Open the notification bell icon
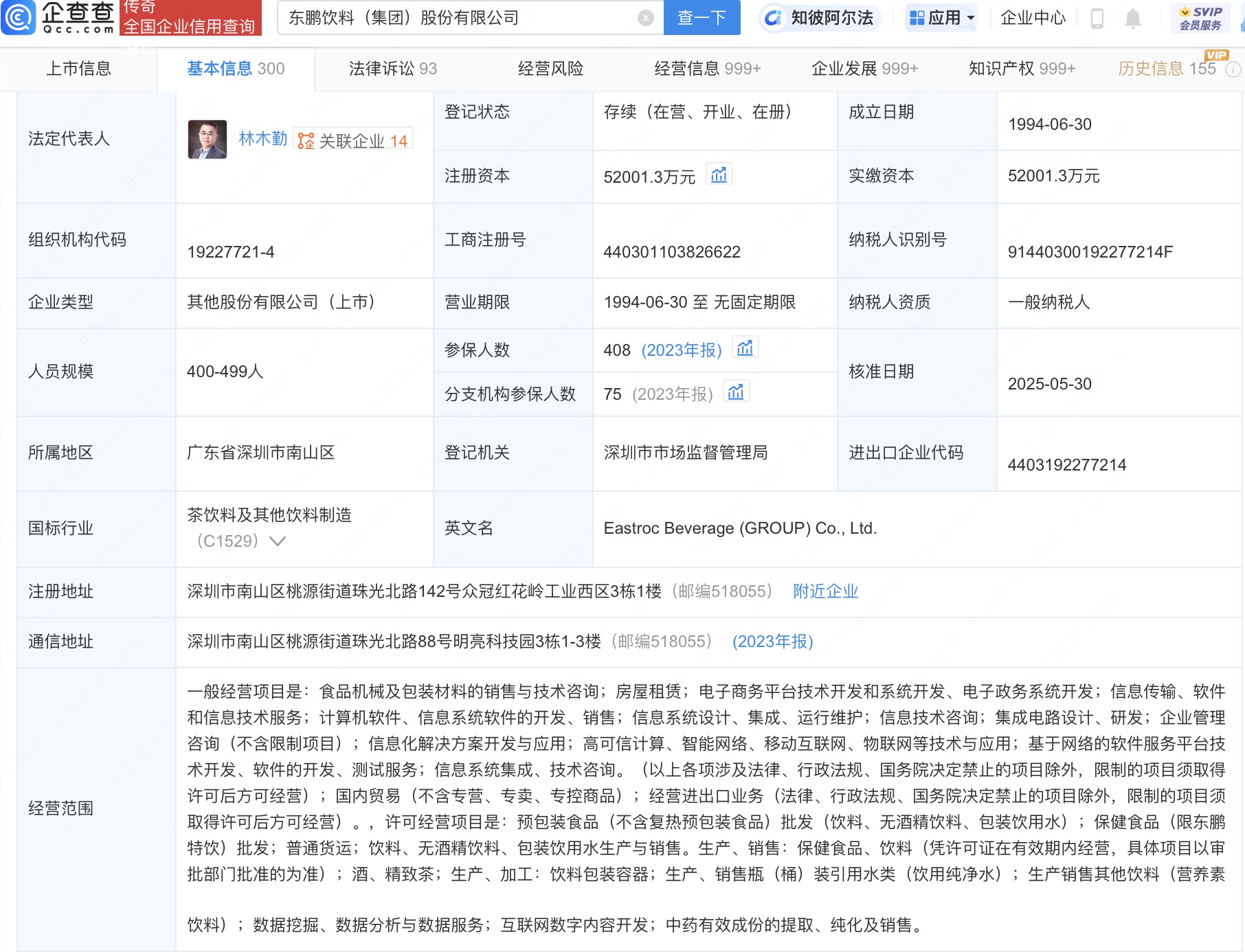The image size is (1245, 952). (1133, 19)
